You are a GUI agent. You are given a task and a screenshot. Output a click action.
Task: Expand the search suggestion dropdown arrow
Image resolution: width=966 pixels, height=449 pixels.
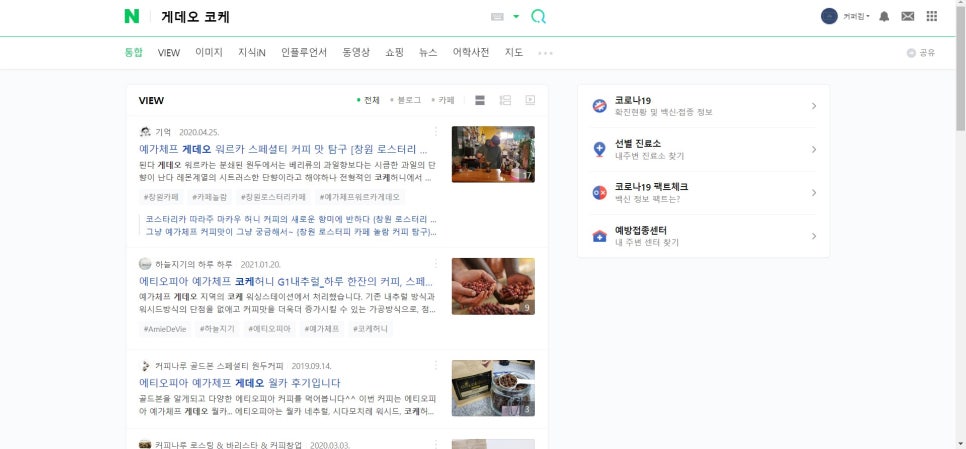516,17
